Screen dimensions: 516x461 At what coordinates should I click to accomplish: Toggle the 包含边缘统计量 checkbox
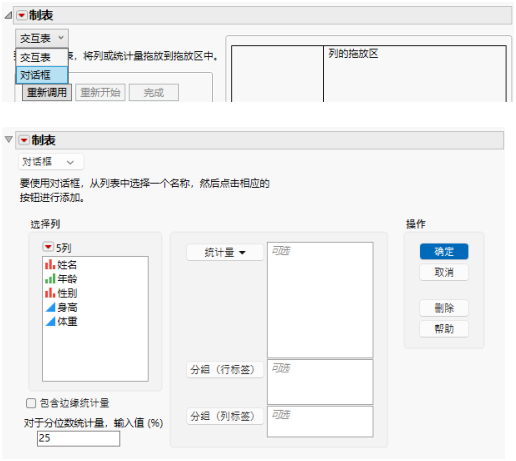point(31,403)
